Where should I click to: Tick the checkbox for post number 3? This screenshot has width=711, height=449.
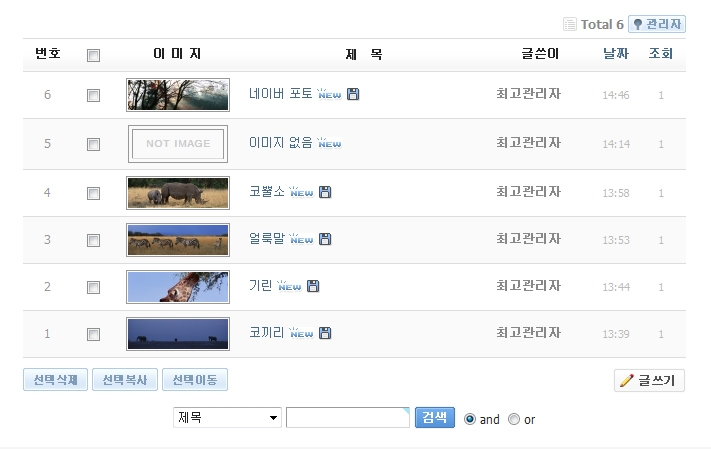click(94, 240)
